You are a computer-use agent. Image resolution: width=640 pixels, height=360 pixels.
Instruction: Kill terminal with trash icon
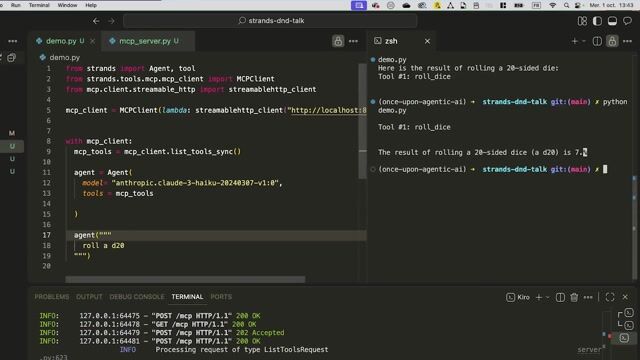point(574,297)
